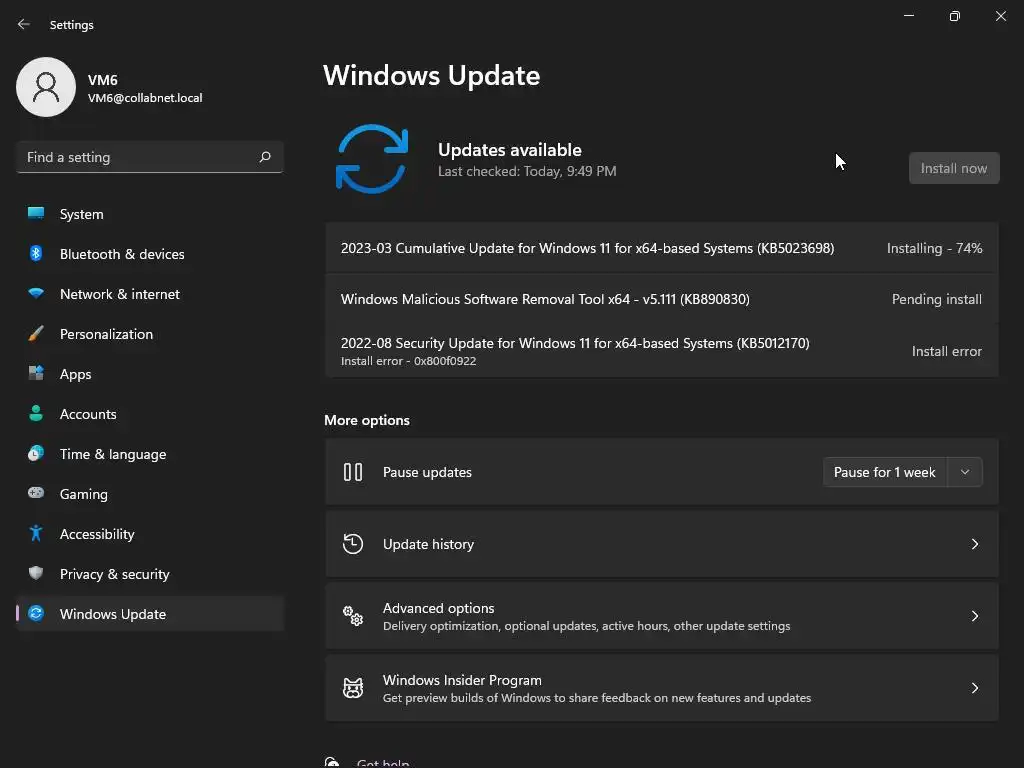Click the Install error status label
This screenshot has height=768, width=1024.
tap(946, 351)
